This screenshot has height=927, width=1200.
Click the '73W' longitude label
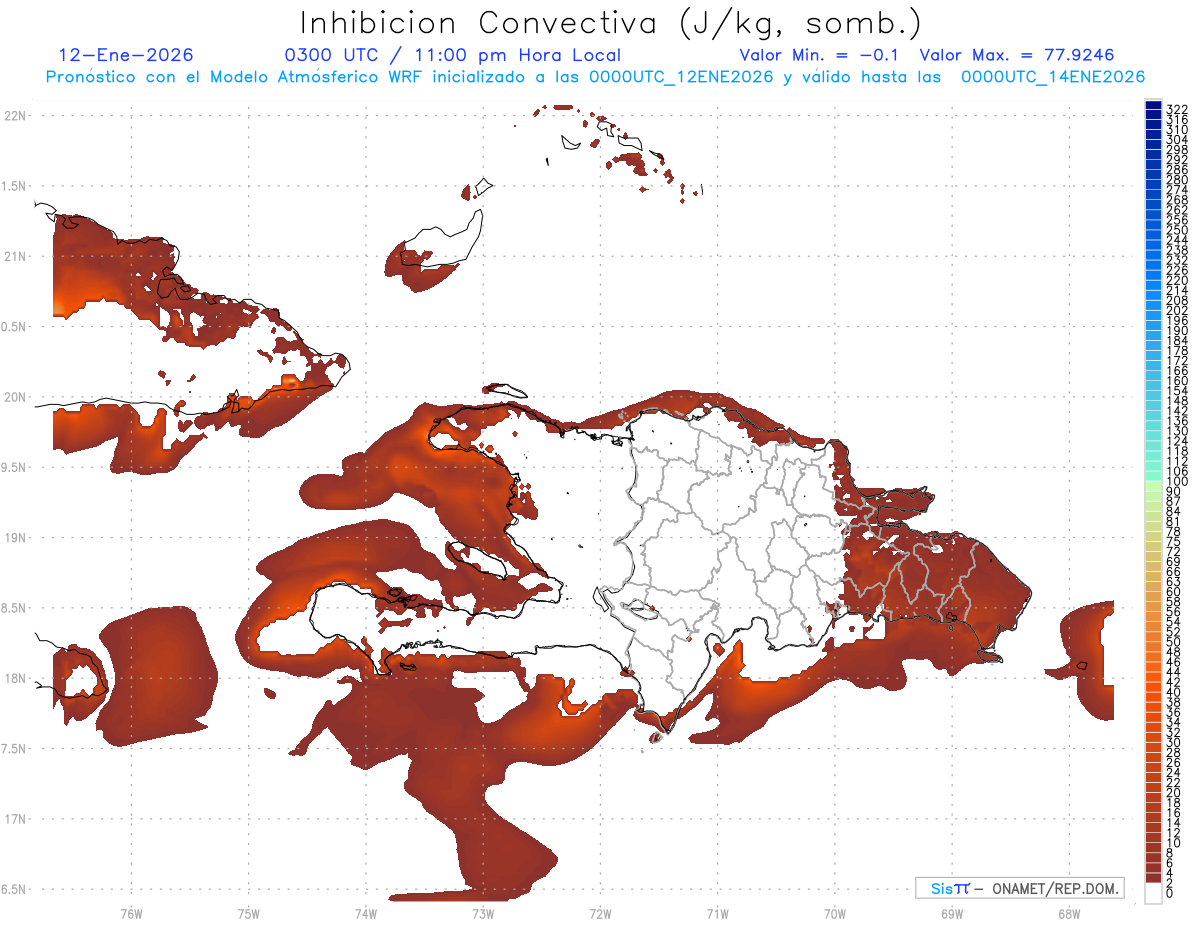click(483, 913)
